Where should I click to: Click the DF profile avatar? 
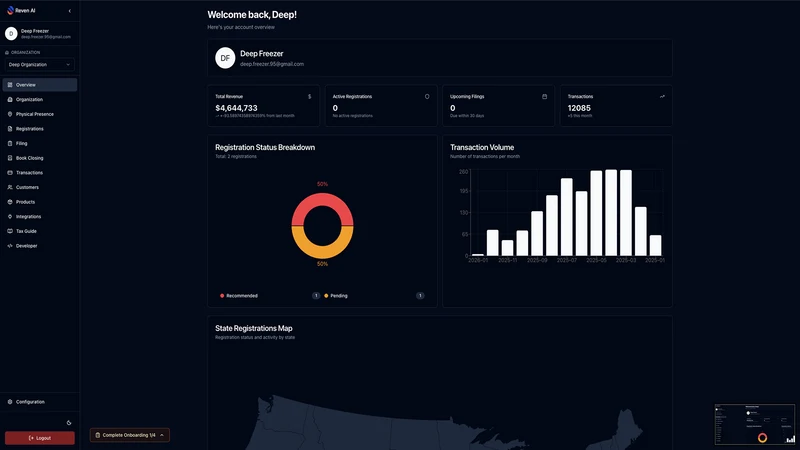[x=225, y=58]
